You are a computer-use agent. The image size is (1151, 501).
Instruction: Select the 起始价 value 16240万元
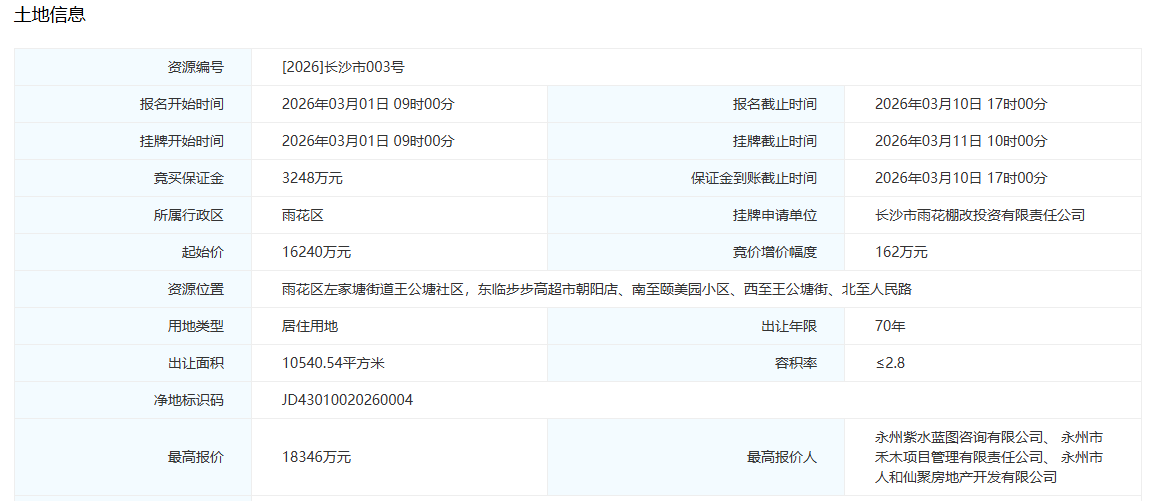tap(316, 252)
